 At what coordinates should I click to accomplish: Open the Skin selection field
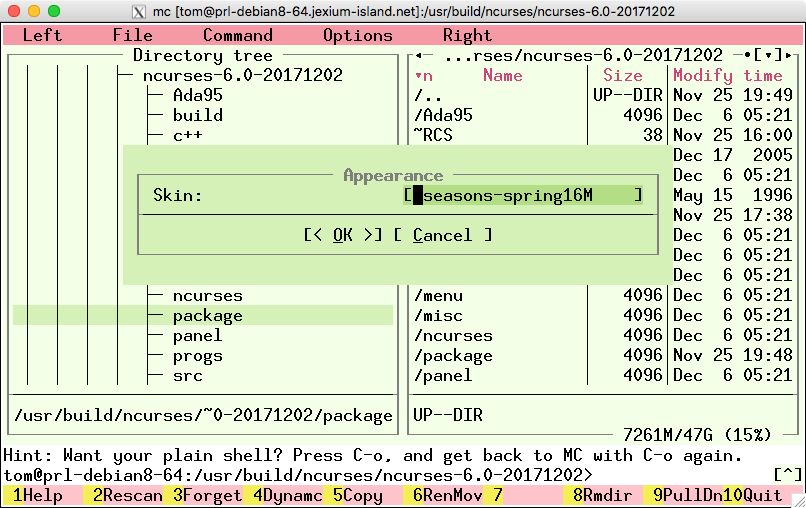point(523,195)
